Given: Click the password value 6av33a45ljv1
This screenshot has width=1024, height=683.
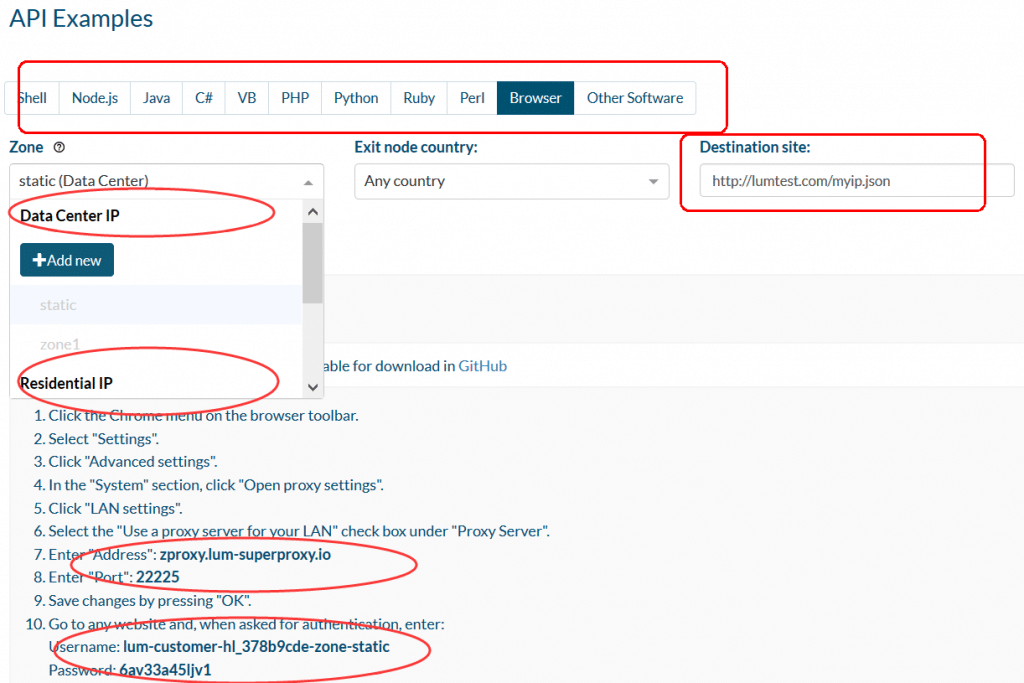Looking at the screenshot, I should coord(165,670).
